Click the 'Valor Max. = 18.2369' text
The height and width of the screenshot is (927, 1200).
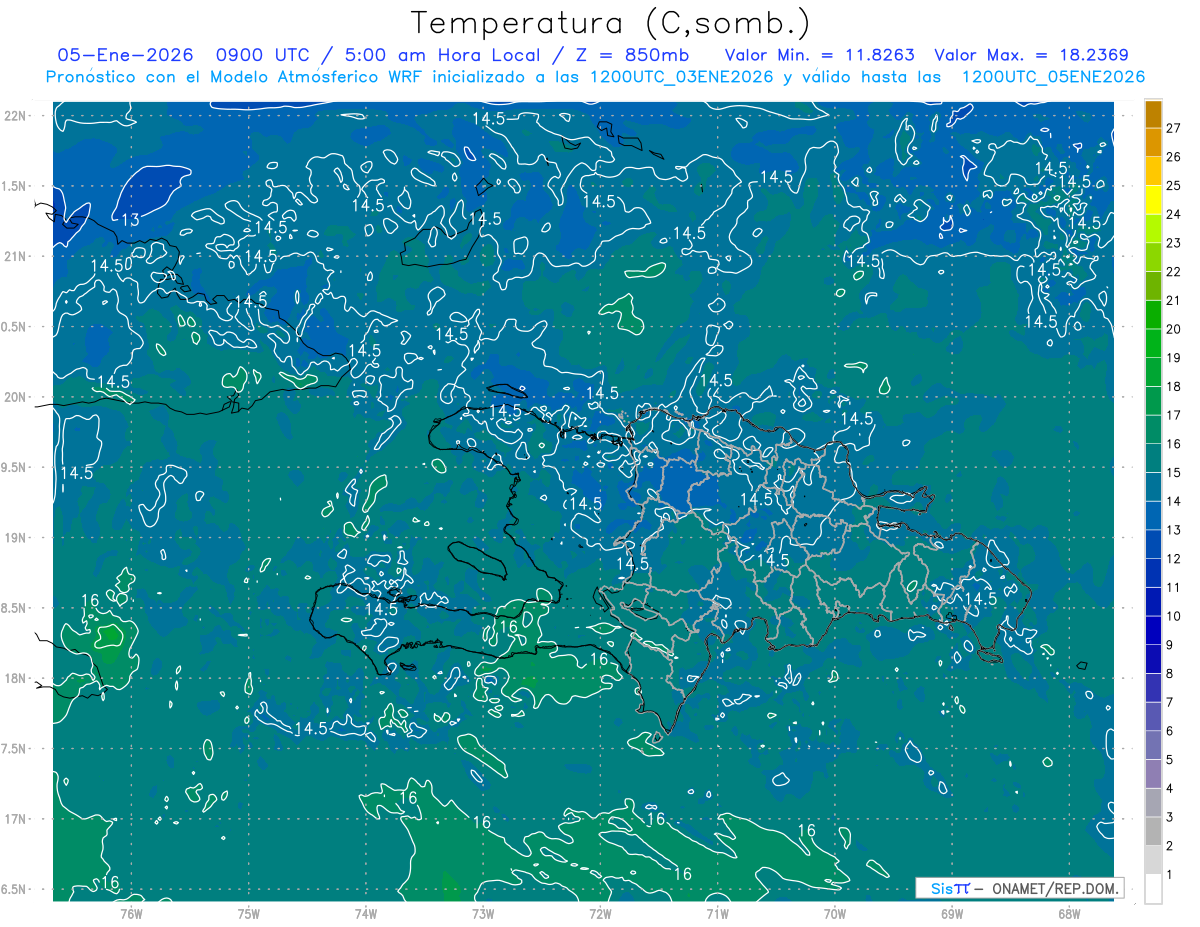(1031, 56)
